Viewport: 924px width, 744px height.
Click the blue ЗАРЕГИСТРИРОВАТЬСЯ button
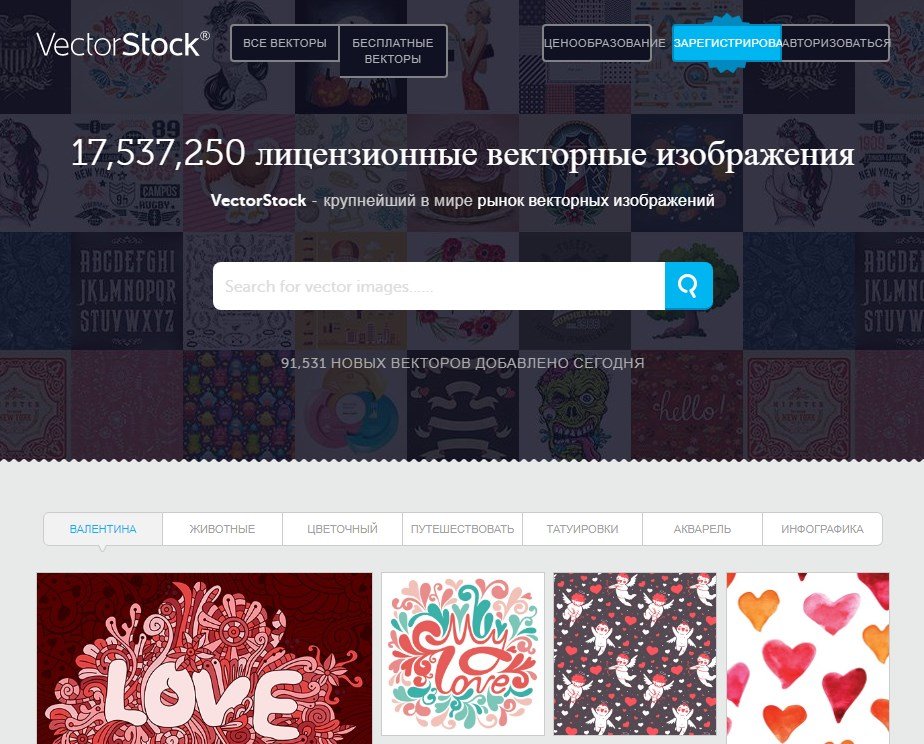(727, 43)
